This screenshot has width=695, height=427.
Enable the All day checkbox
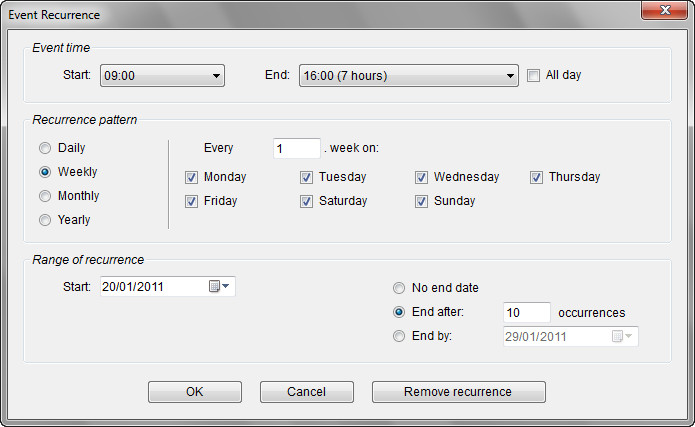point(534,75)
